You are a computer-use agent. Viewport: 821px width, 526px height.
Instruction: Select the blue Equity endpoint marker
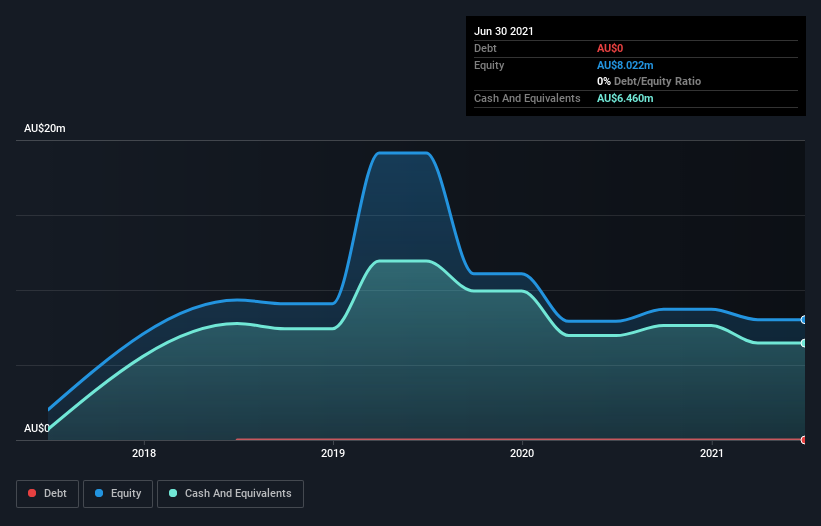[x=804, y=320]
